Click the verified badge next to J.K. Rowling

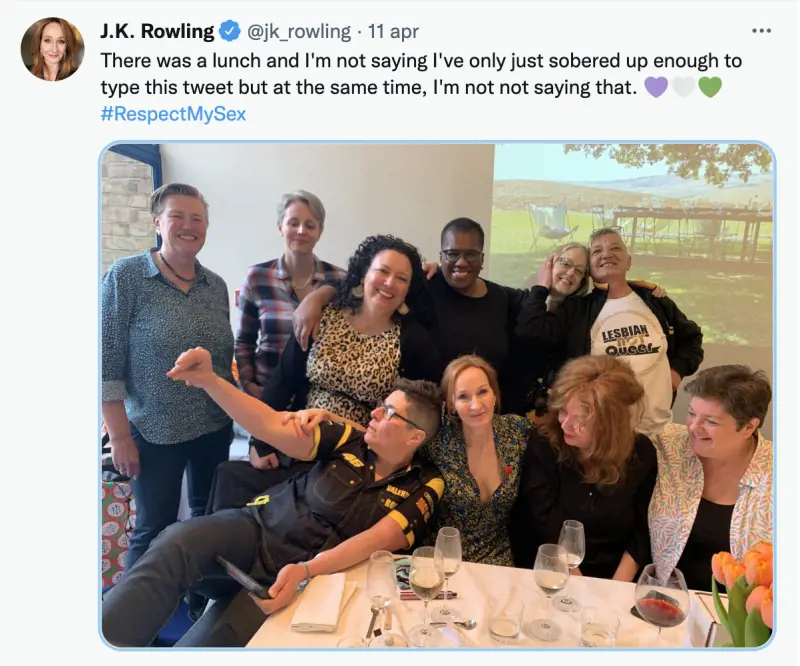pos(229,32)
